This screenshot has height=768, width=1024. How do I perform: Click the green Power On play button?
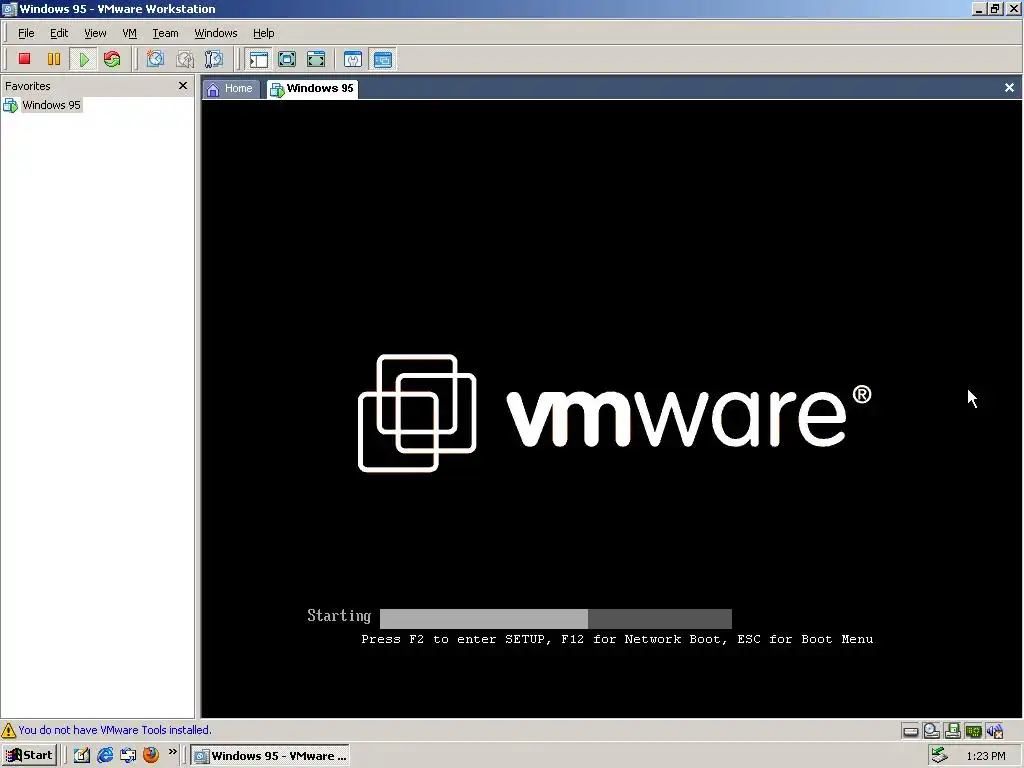84,59
